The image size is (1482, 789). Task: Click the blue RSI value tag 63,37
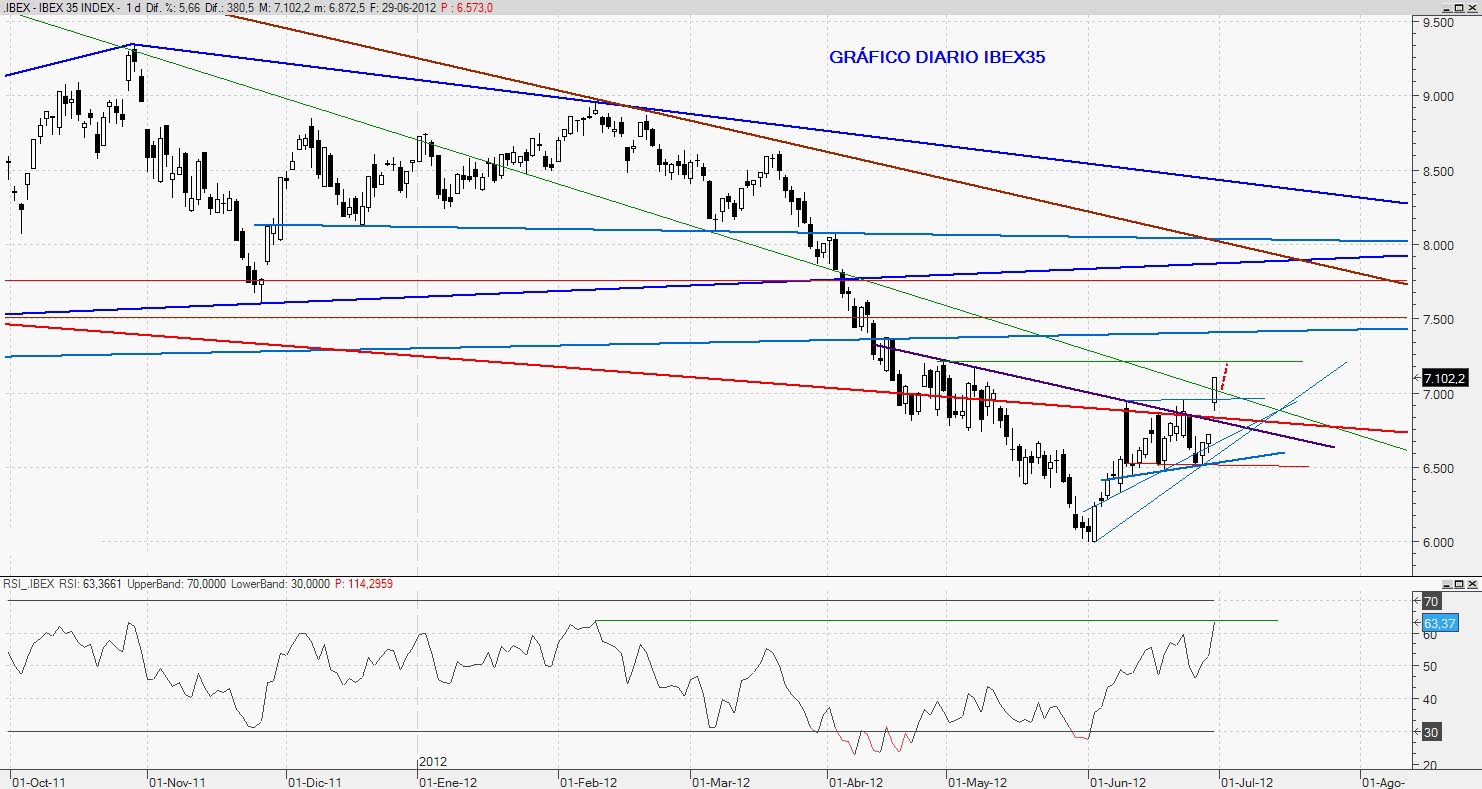[x=1437, y=622]
